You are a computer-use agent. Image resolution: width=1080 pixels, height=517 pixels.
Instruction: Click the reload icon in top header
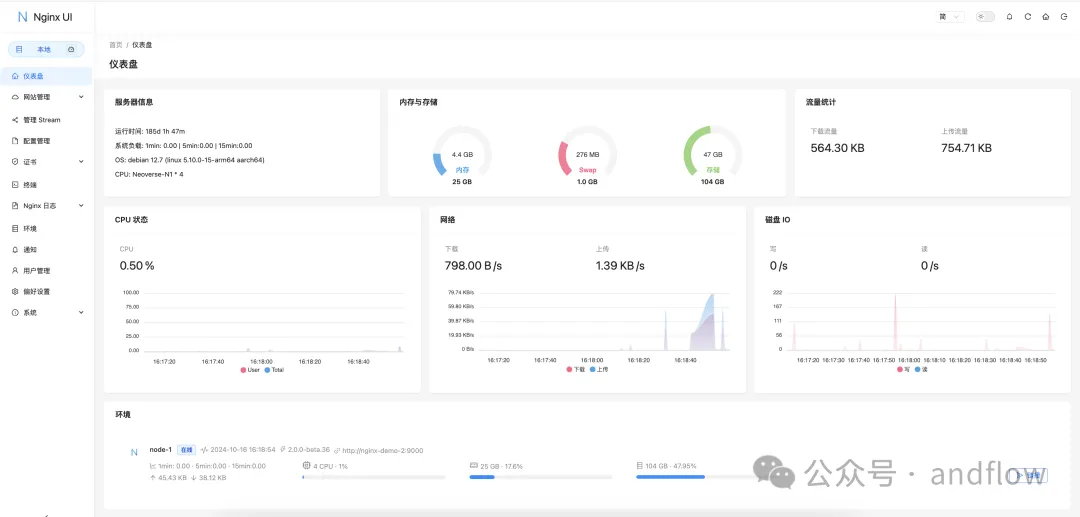(1027, 17)
